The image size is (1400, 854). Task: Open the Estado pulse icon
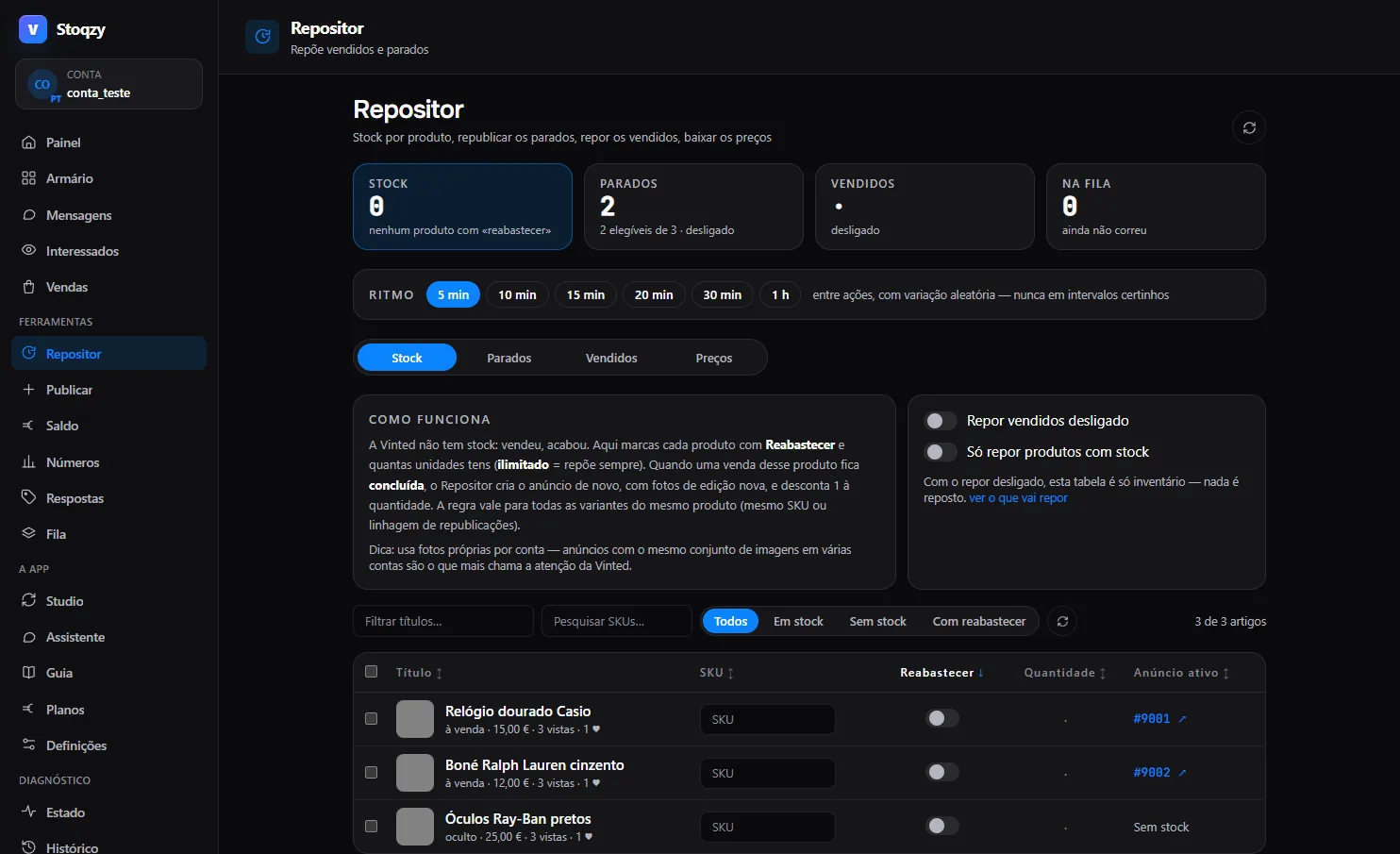[x=28, y=812]
